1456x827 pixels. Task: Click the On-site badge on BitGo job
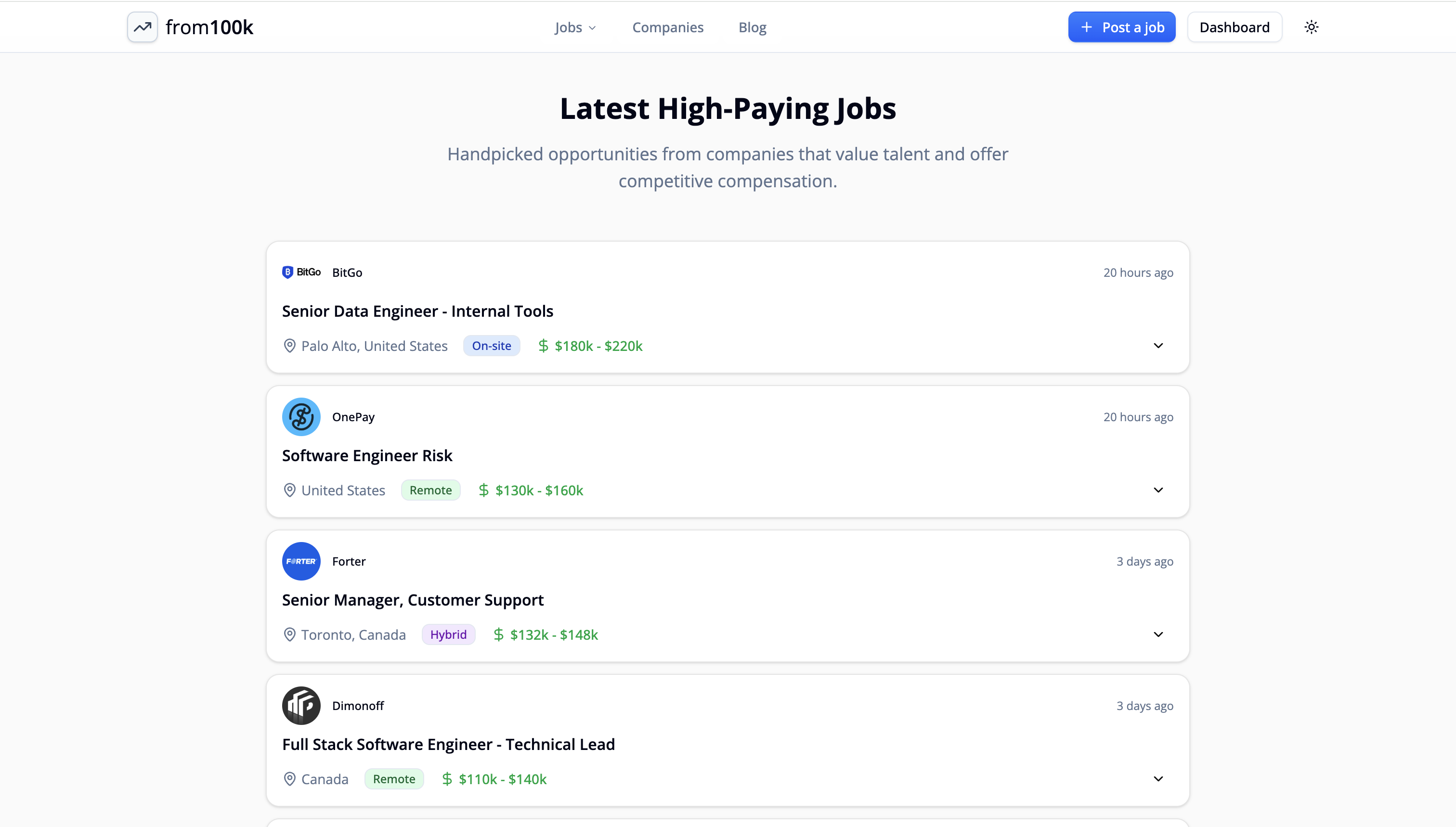pyautogui.click(x=492, y=346)
